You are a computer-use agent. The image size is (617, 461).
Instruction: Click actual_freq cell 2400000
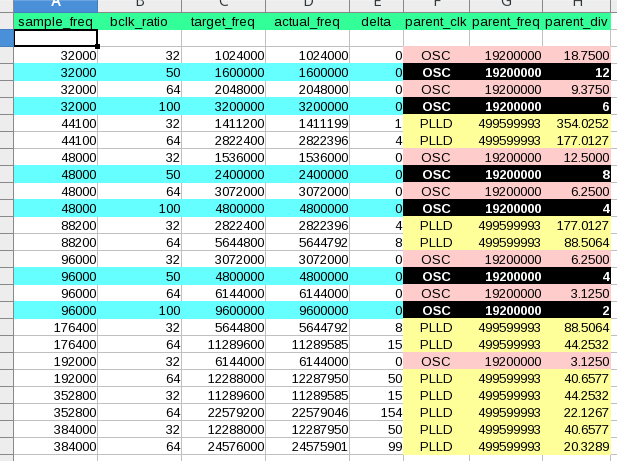coord(307,174)
